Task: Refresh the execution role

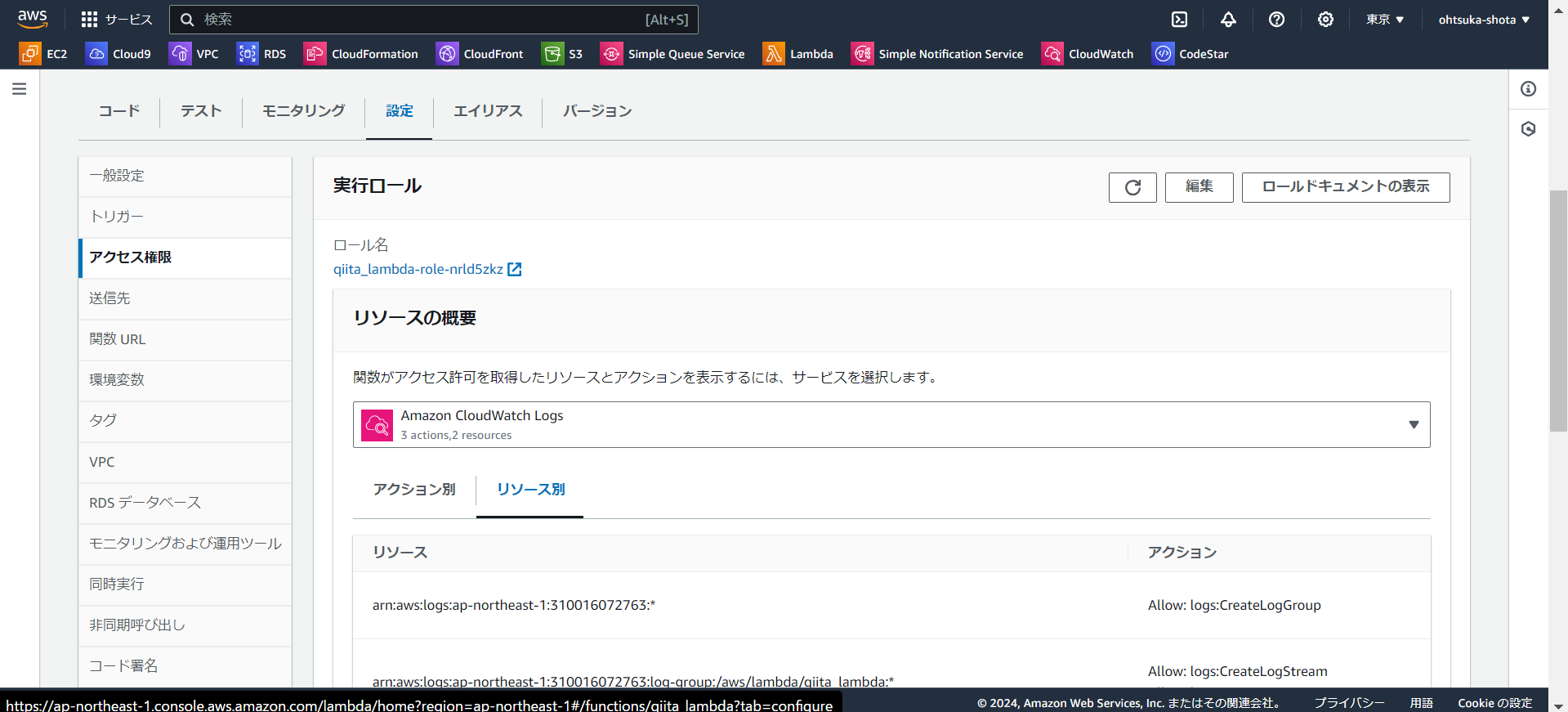Action: pos(1132,187)
